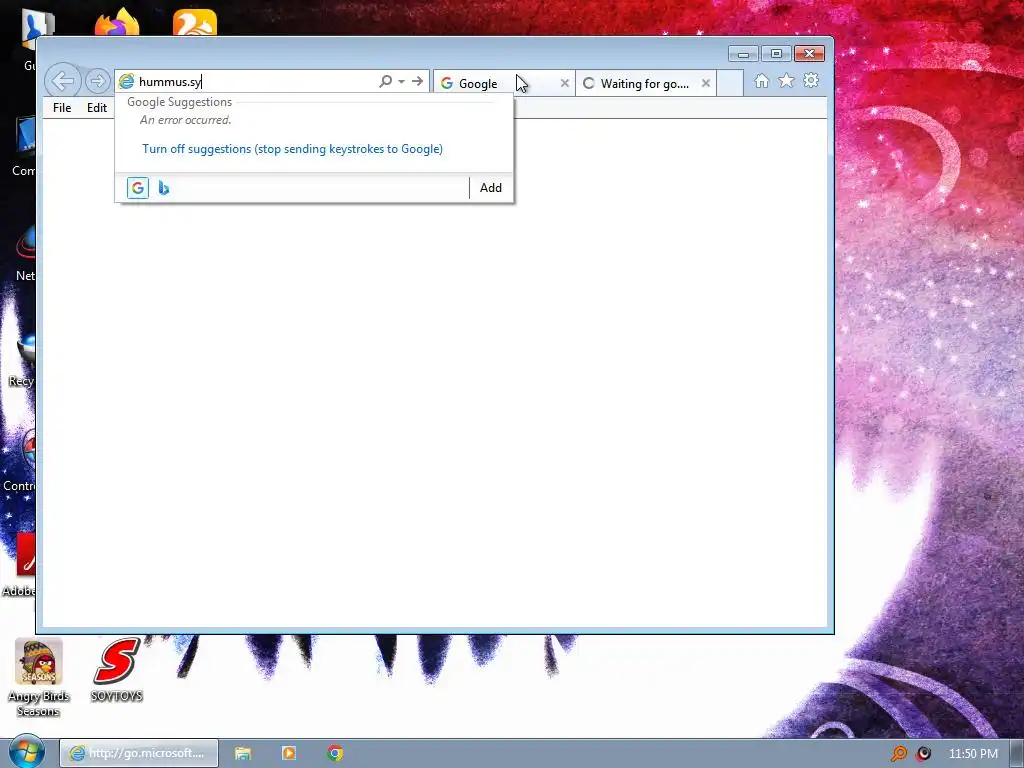Screen dimensions: 1024x768
Task: Open File Explorer from the taskbar
Action: coord(243,753)
